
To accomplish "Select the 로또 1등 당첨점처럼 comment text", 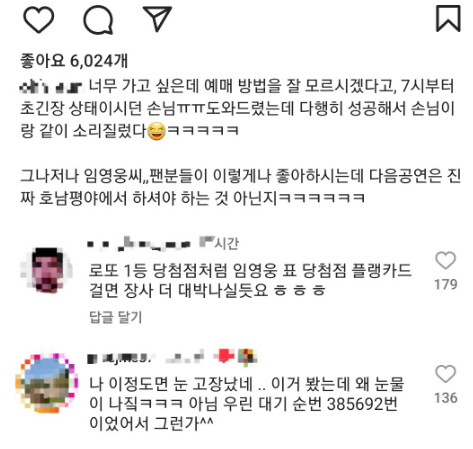I will (x=250, y=280).
